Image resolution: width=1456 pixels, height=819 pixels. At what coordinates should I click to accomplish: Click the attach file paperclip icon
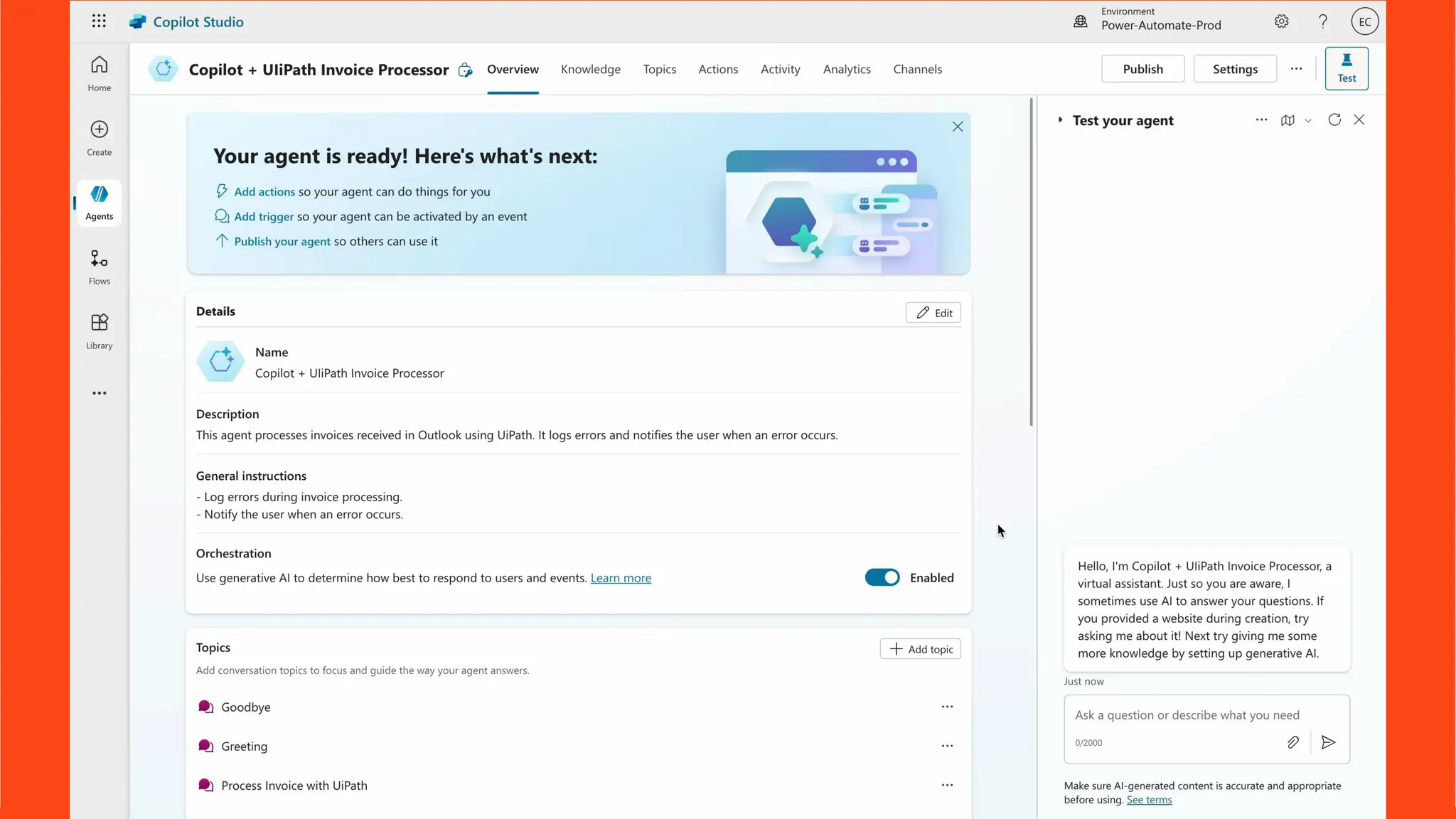click(x=1292, y=742)
